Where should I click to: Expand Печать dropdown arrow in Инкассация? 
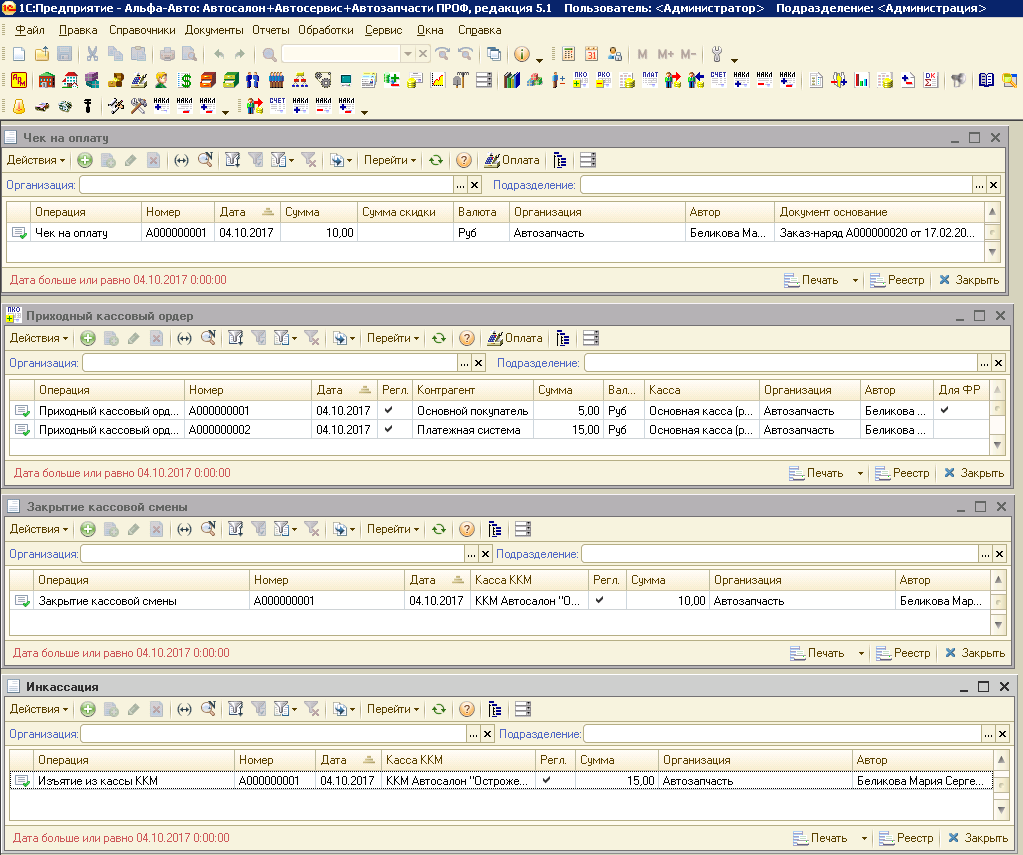point(864,838)
